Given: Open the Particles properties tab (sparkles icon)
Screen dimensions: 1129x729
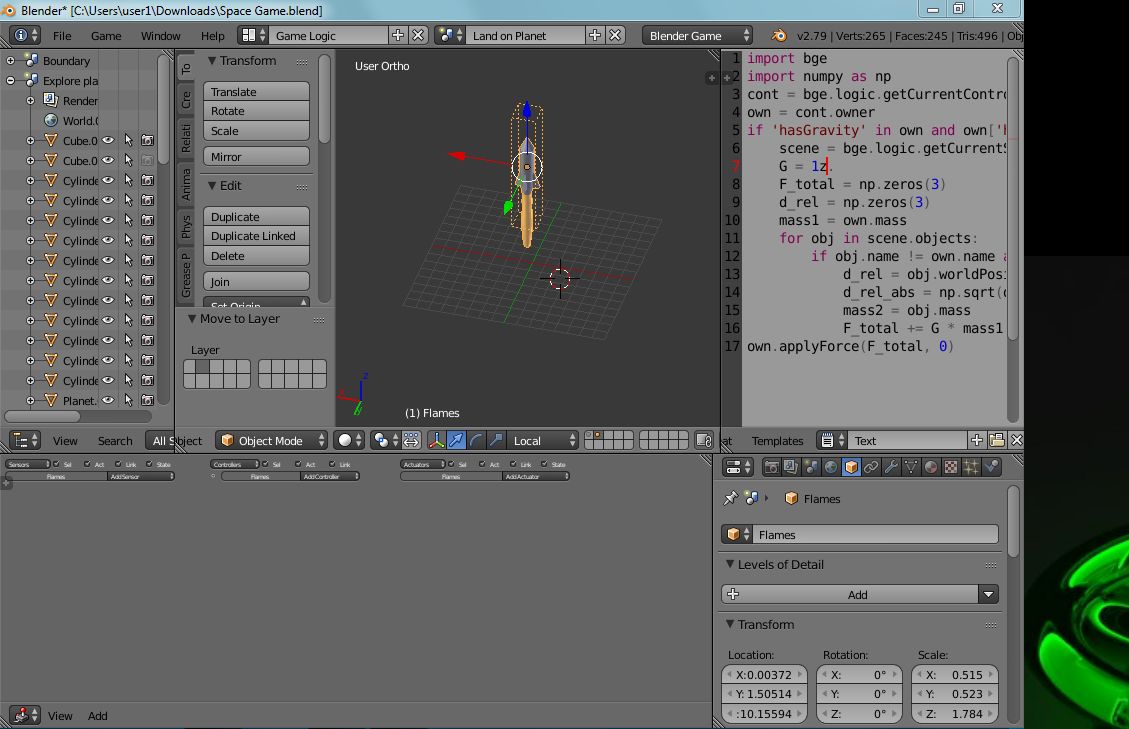Looking at the screenshot, I should coord(971,467).
